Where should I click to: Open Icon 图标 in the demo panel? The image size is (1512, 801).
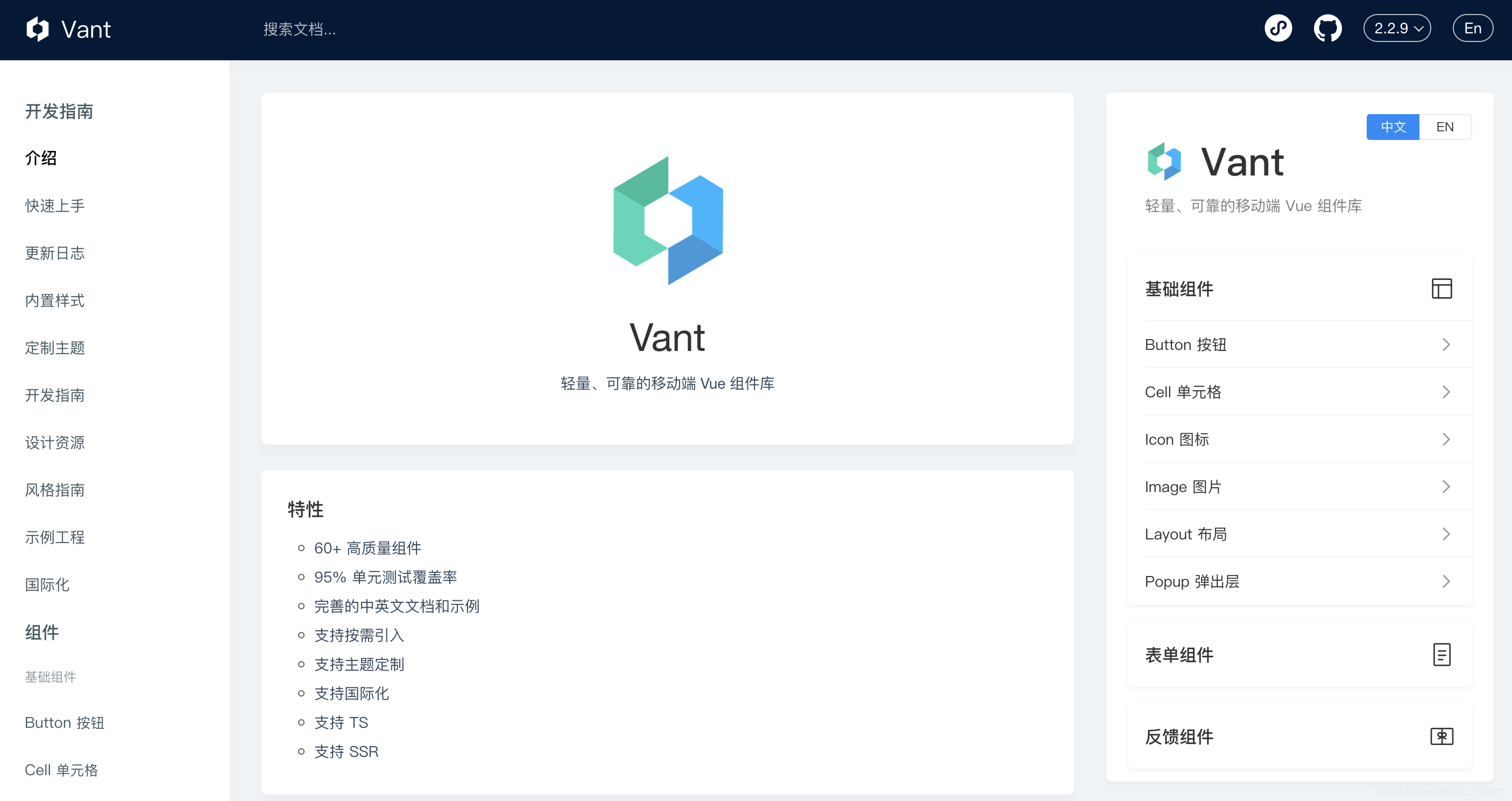1299,439
